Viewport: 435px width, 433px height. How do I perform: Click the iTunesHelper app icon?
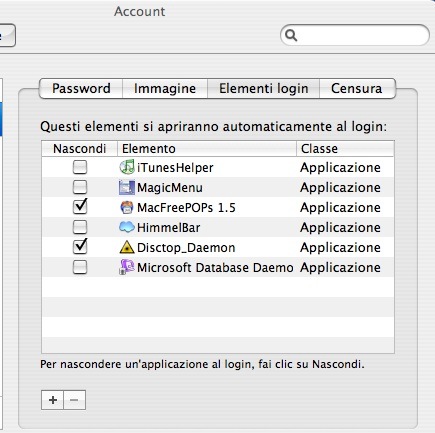127,167
